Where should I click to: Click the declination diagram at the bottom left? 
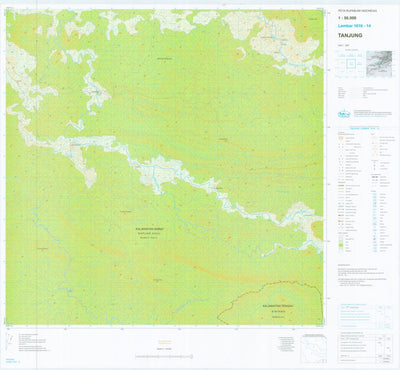coord(10,340)
